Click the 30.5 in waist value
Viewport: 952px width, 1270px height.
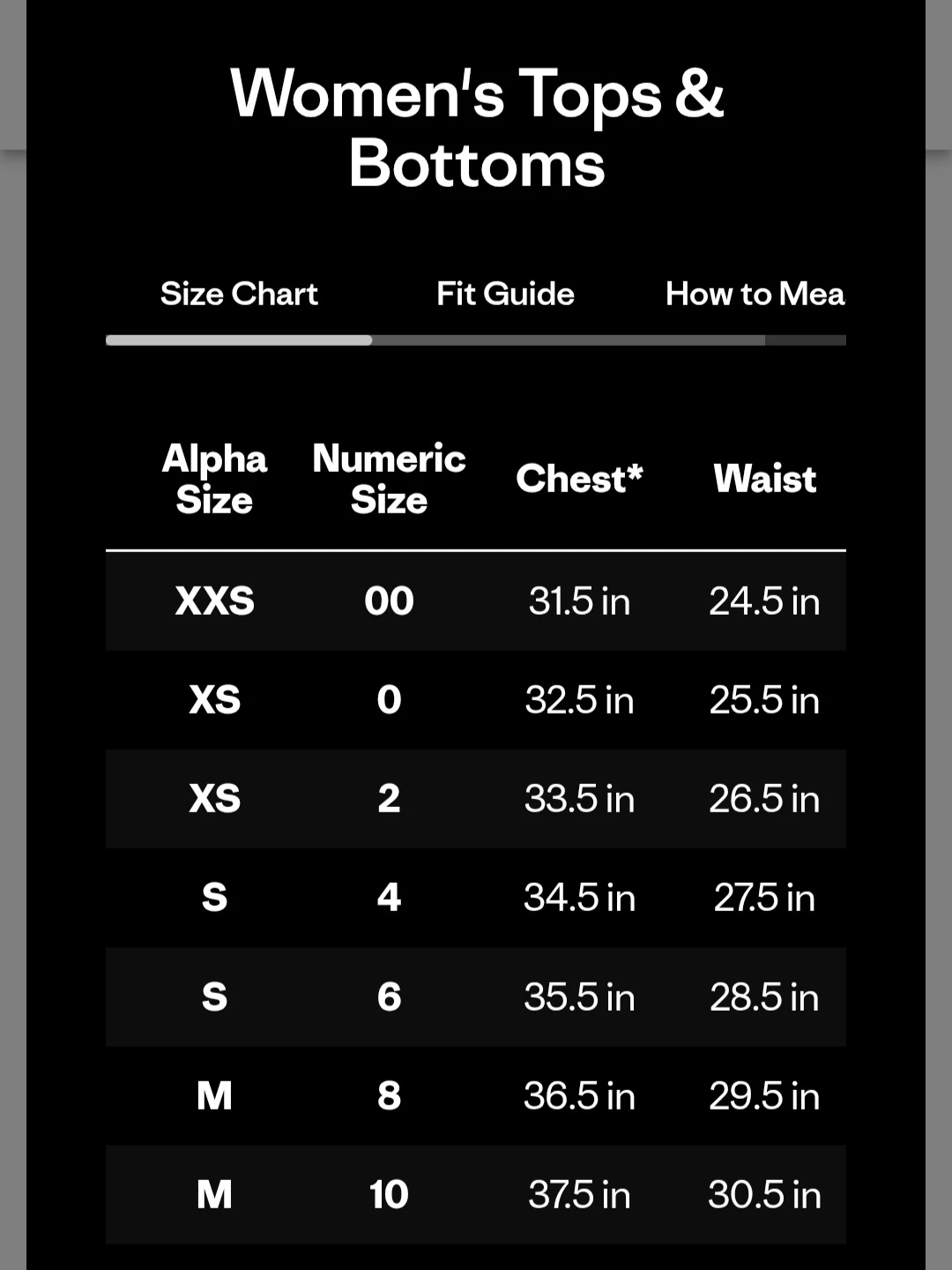click(x=764, y=1195)
